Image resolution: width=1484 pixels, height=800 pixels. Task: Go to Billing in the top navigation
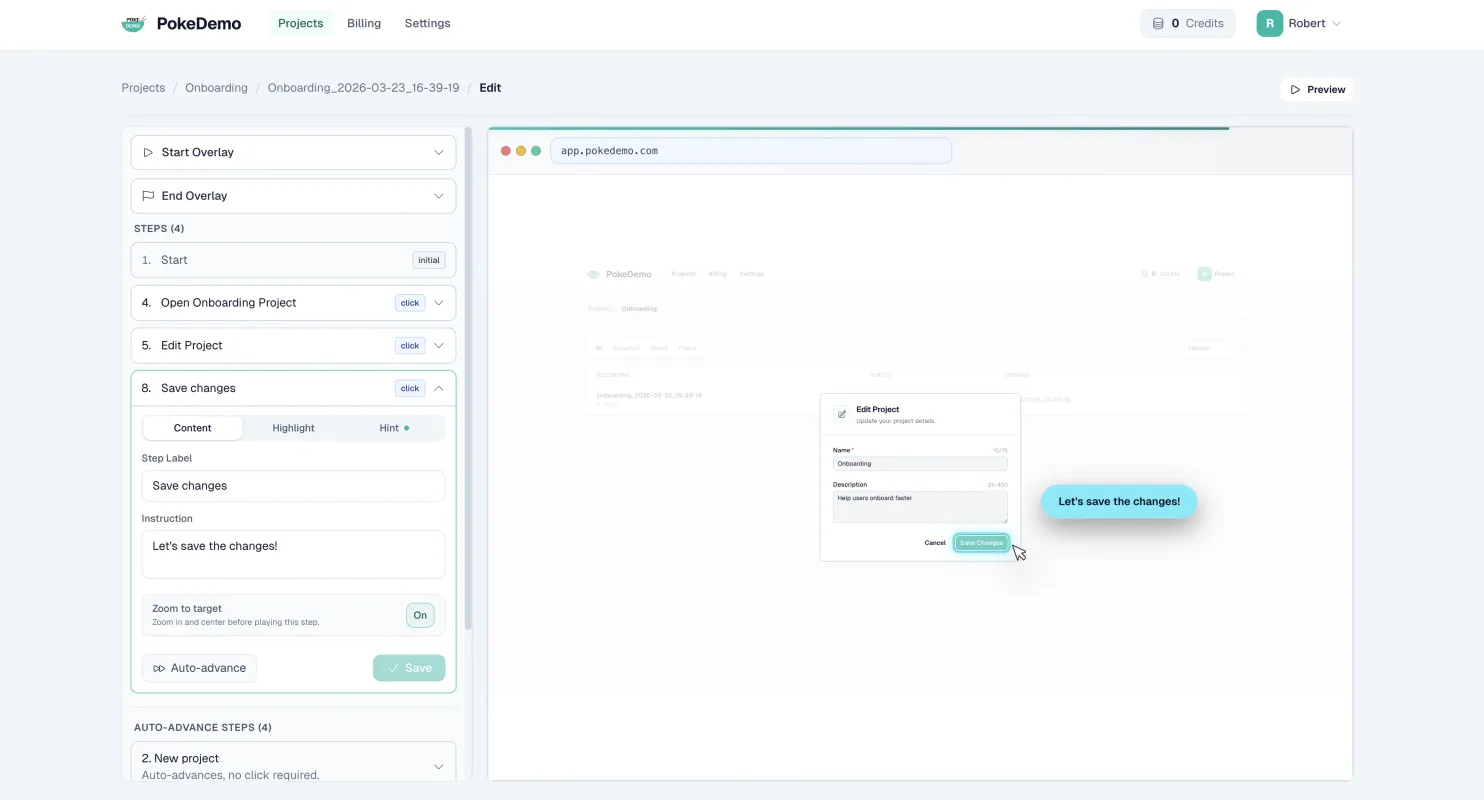coord(364,23)
